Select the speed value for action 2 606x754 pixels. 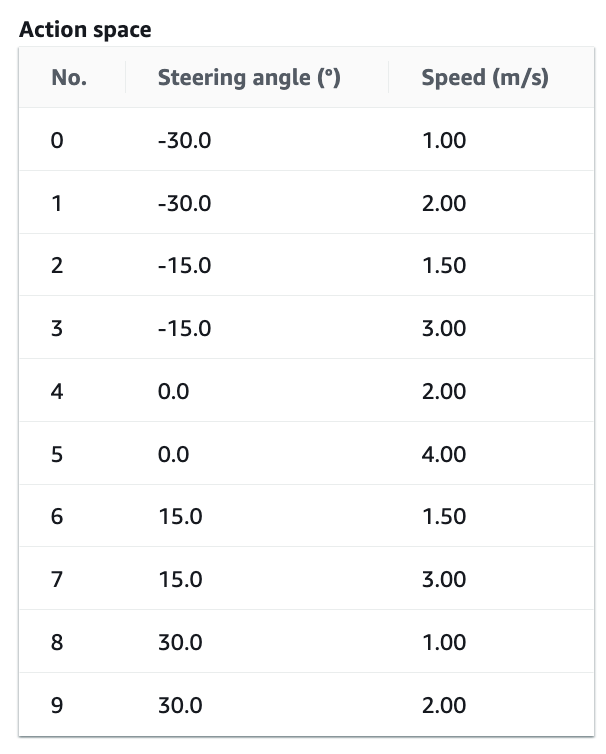444,266
